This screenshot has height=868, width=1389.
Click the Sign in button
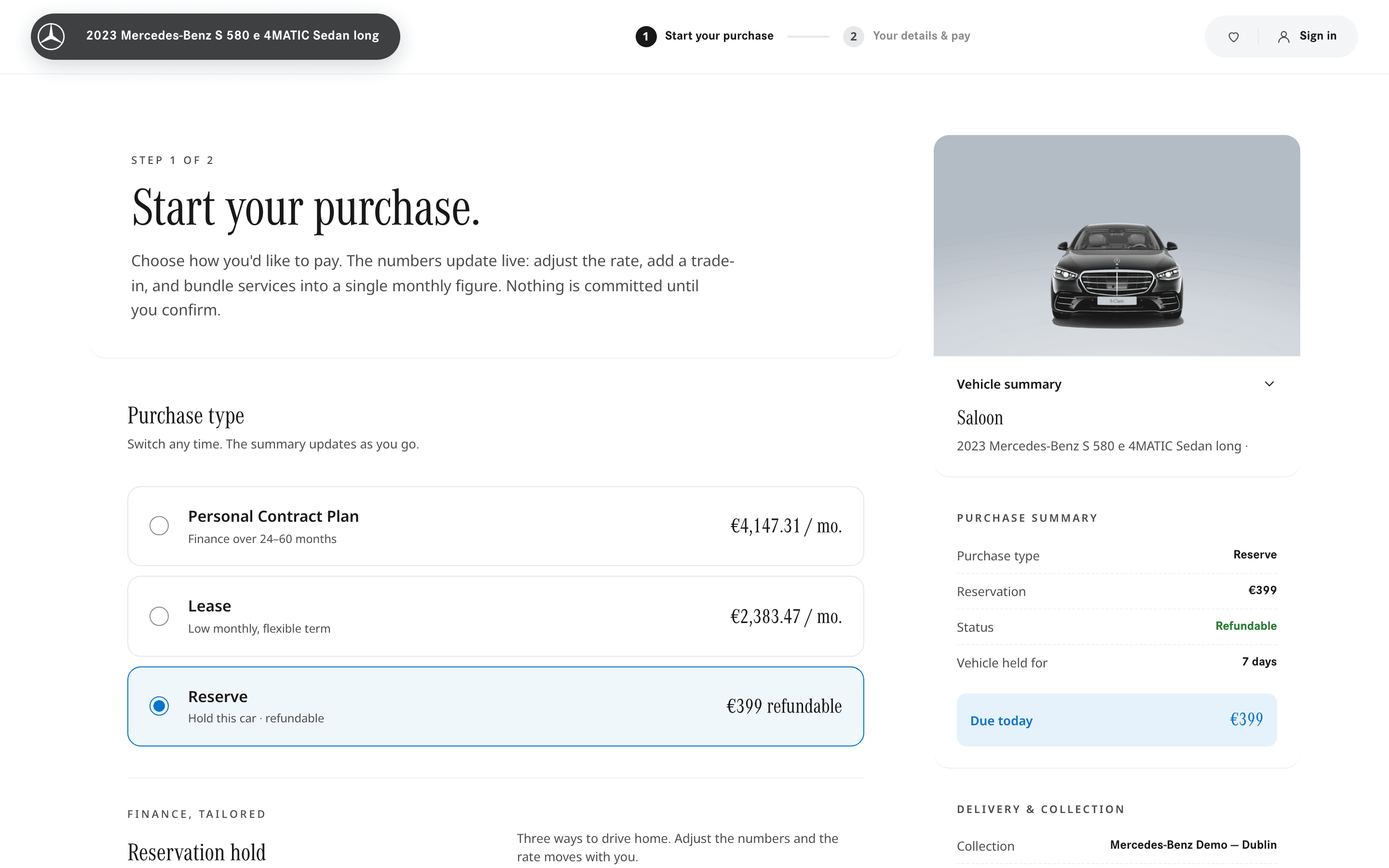[1307, 36]
